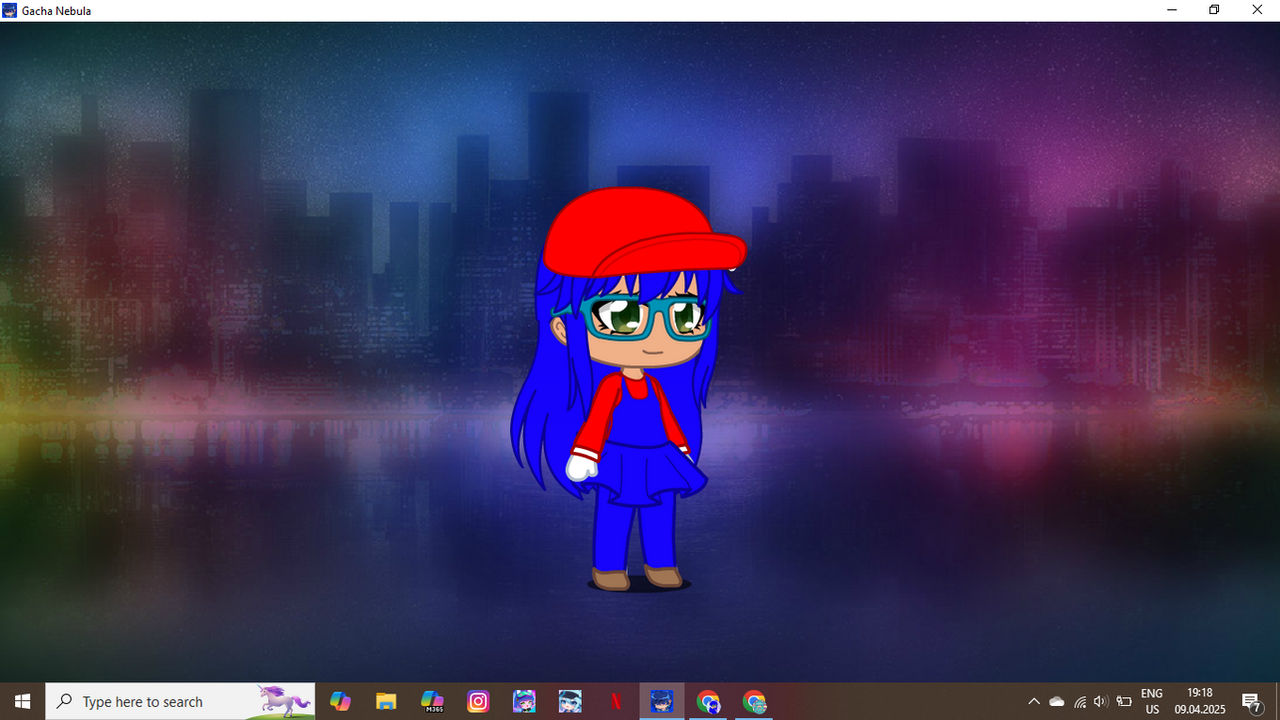Screen dimensions: 1280x720
Task: Open the 19:18 clock and calendar
Action: click(x=1199, y=702)
